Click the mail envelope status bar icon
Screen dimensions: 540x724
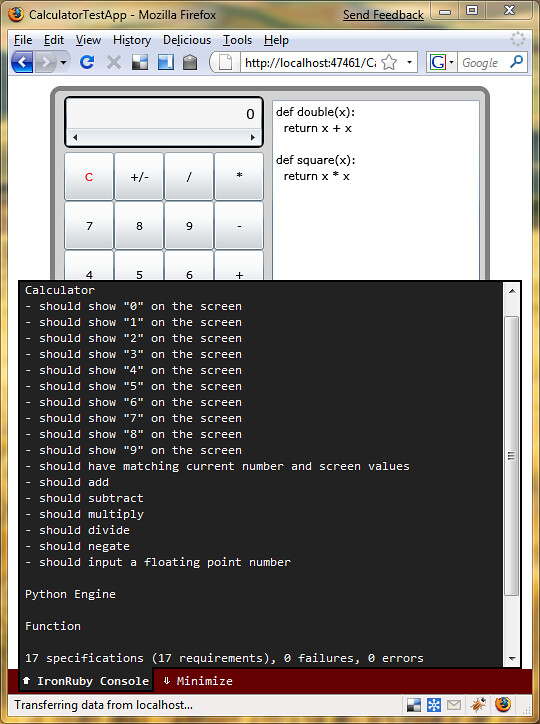point(454,705)
